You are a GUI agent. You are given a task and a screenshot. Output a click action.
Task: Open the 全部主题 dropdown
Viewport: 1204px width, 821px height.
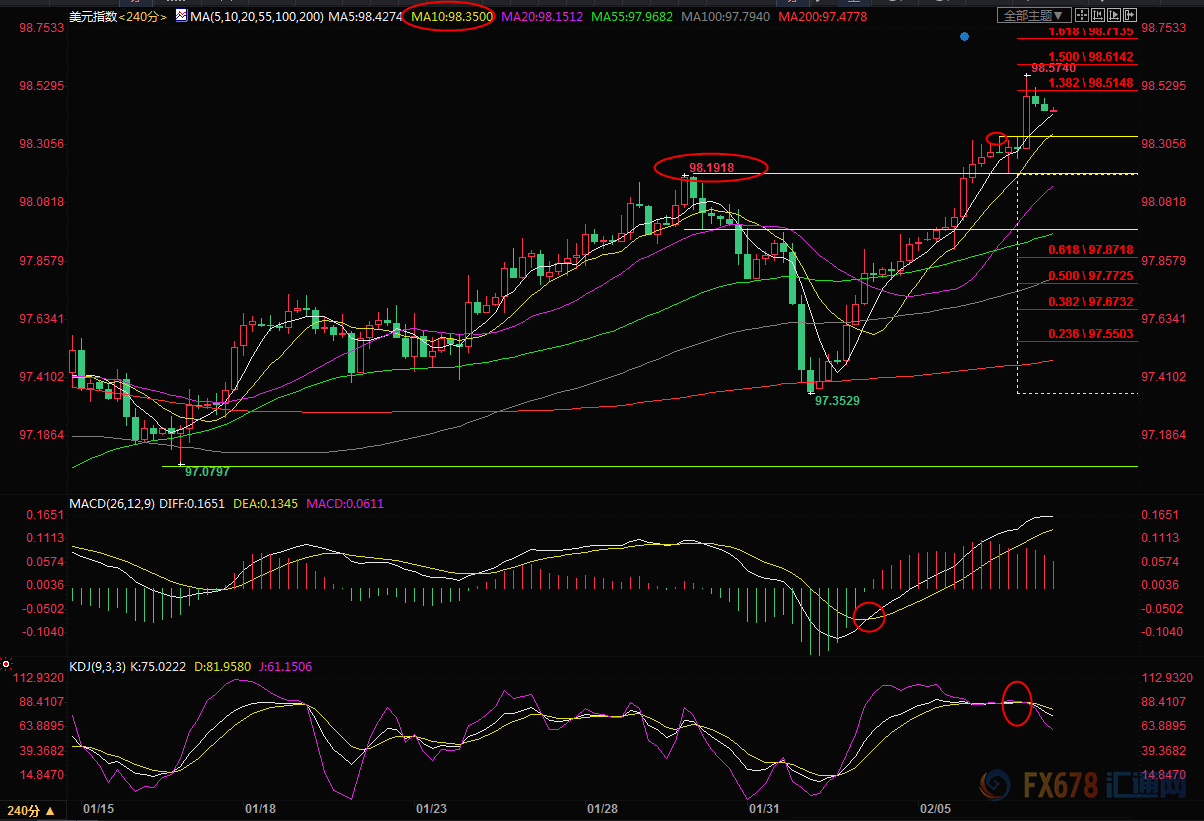[x=1035, y=15]
